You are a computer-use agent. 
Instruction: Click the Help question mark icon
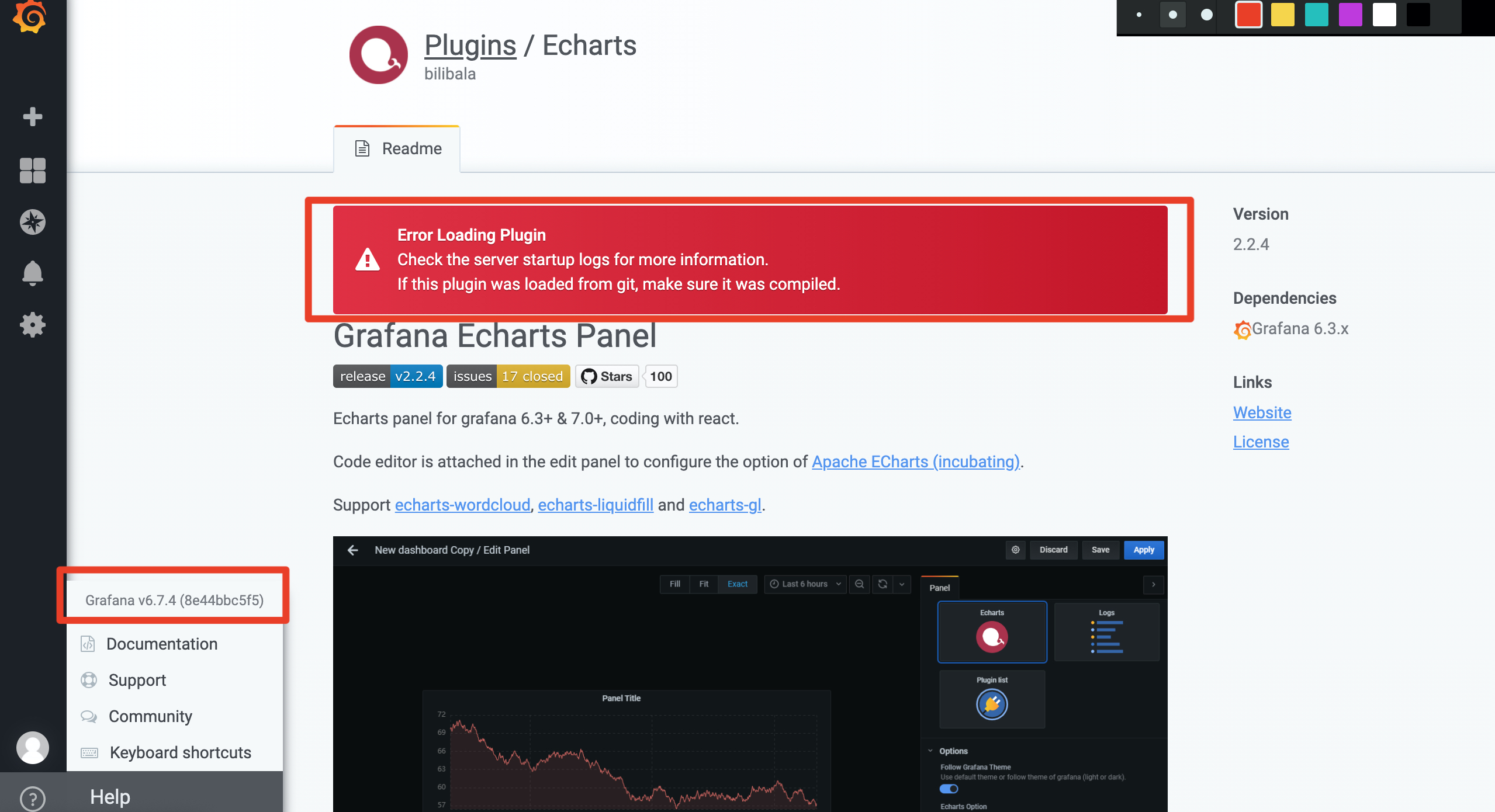coord(33,798)
